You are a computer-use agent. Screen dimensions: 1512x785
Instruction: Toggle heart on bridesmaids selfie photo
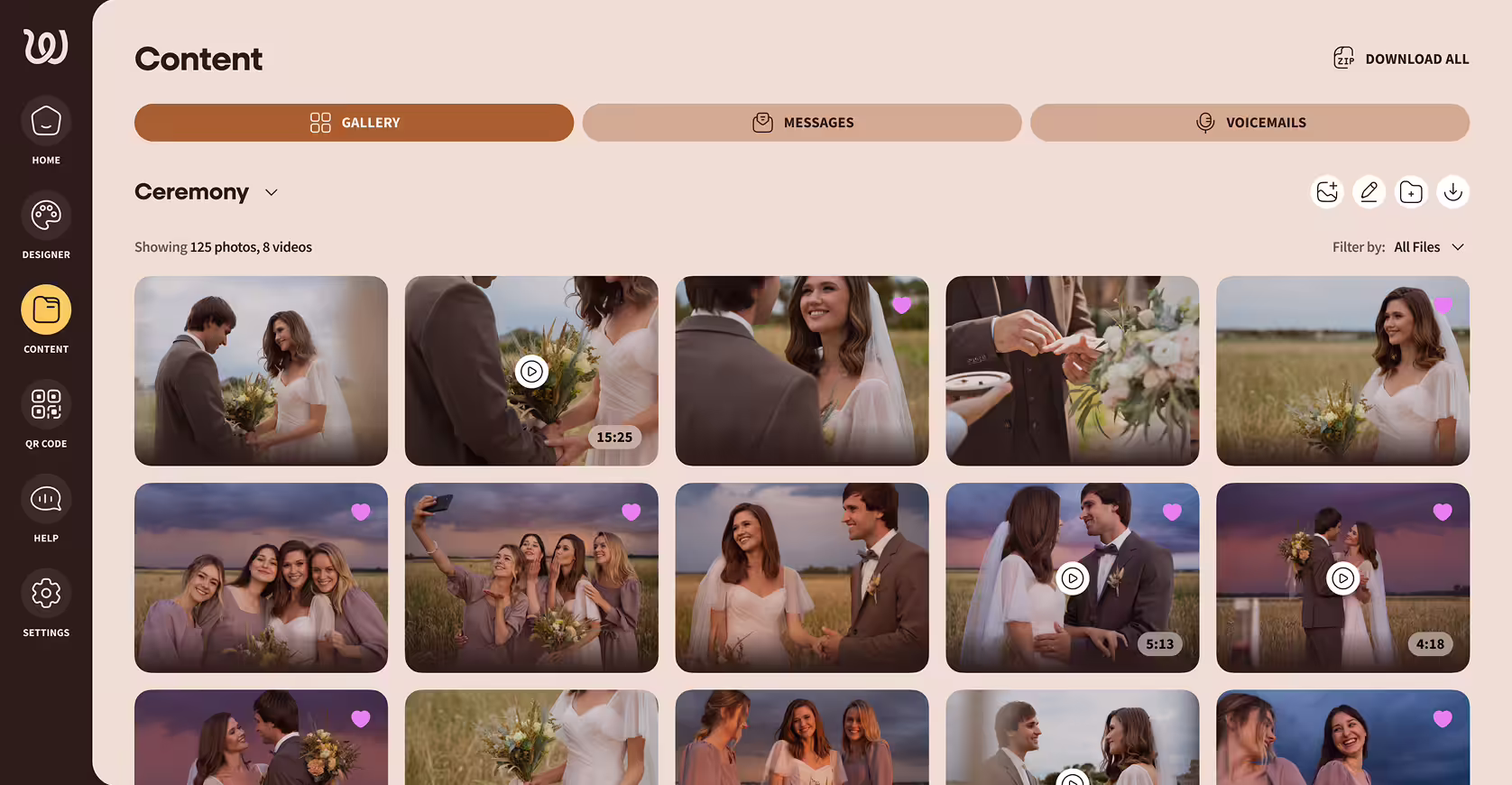[x=632, y=512]
